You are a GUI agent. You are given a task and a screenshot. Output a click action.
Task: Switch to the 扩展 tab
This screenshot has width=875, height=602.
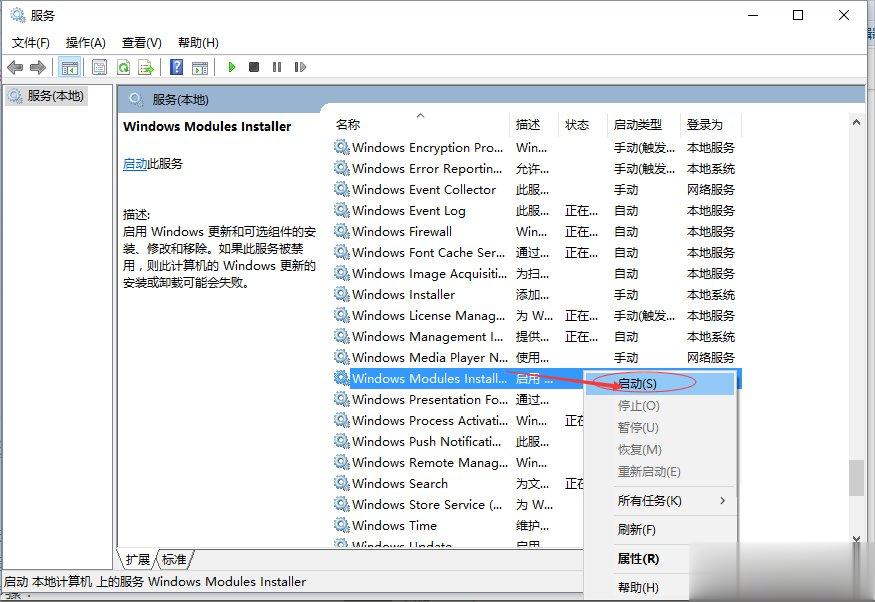137,559
